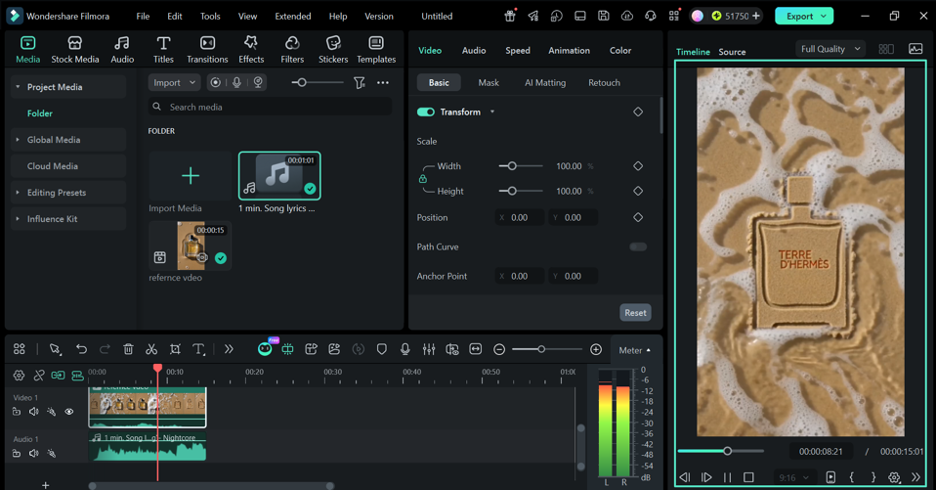Lock the Video 1 track
This screenshot has width=936, height=490.
point(17,411)
